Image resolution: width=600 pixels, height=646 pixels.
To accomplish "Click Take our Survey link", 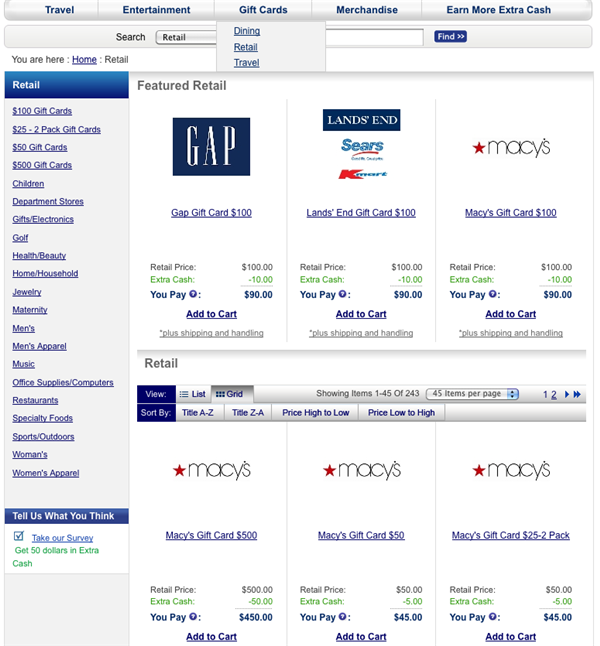I will click(x=63, y=538).
